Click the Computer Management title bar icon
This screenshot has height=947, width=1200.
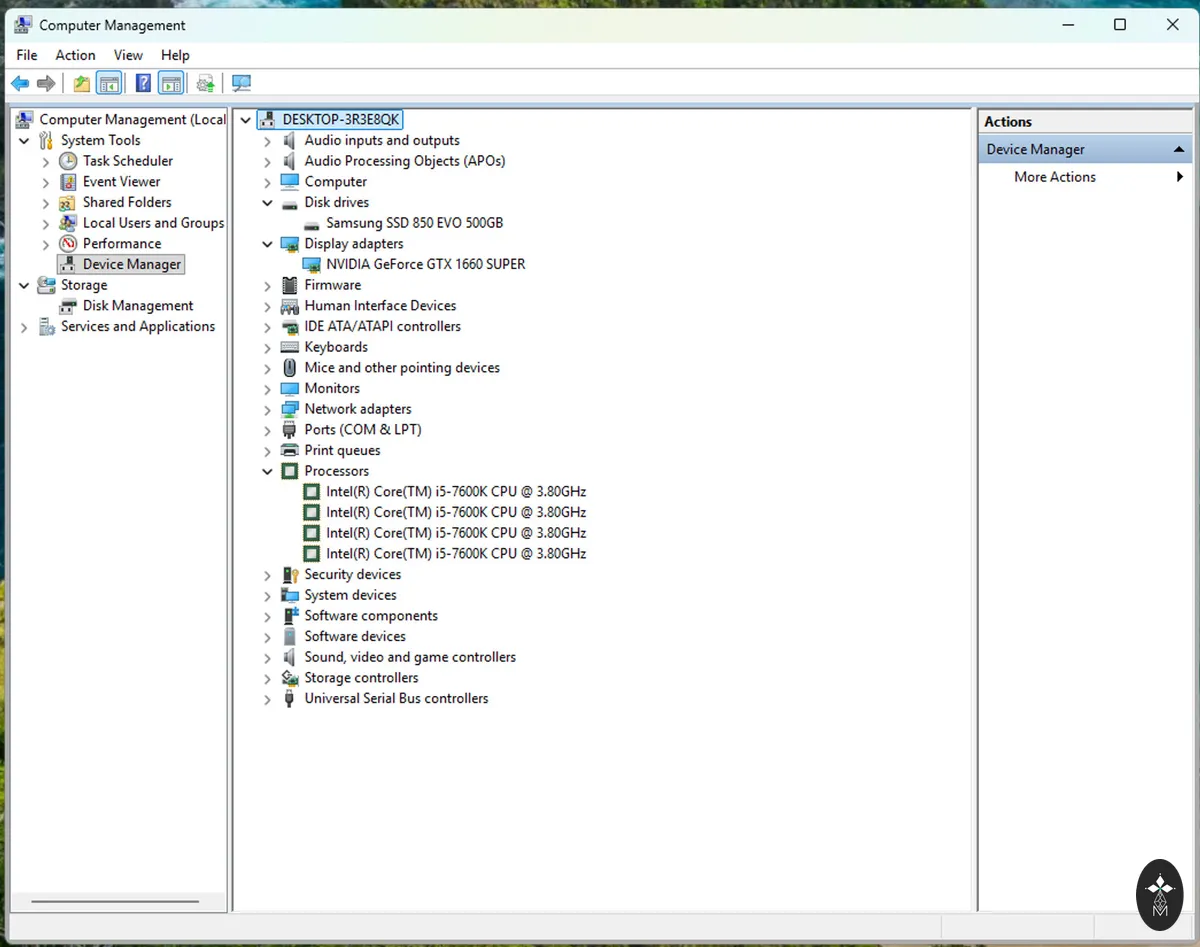[23, 25]
